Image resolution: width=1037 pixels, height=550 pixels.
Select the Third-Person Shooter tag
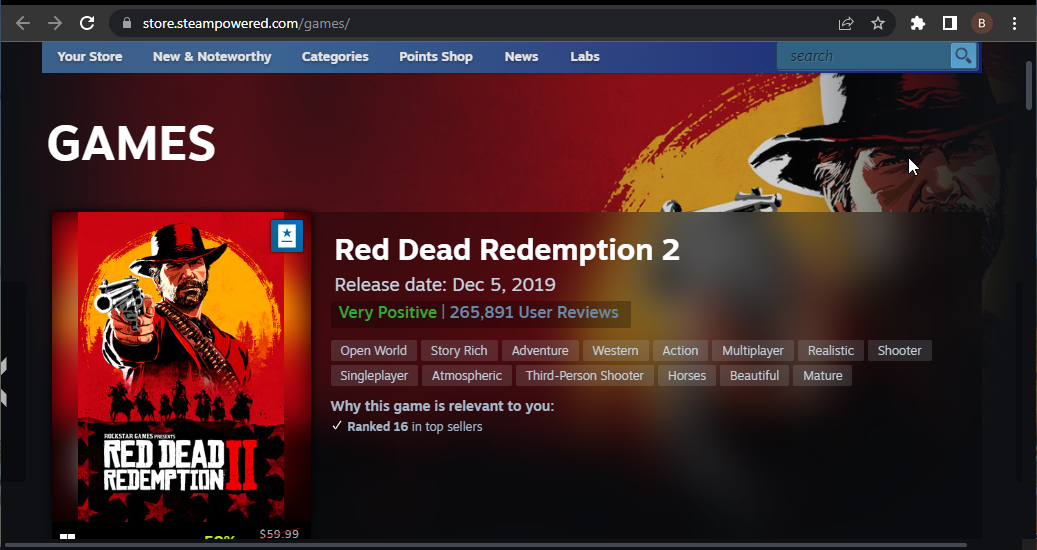click(x=585, y=375)
